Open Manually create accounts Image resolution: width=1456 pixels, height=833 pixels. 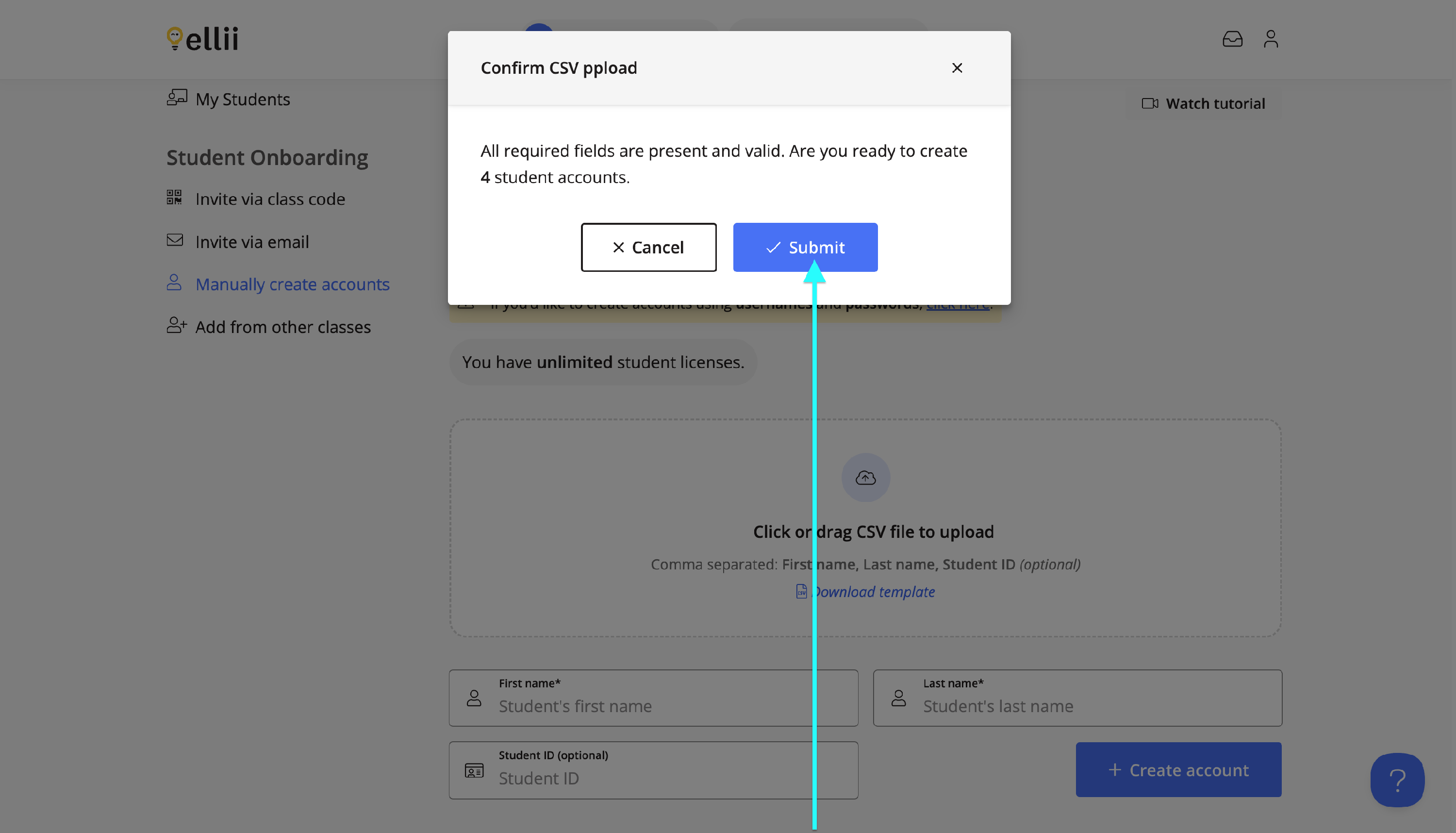tap(292, 284)
